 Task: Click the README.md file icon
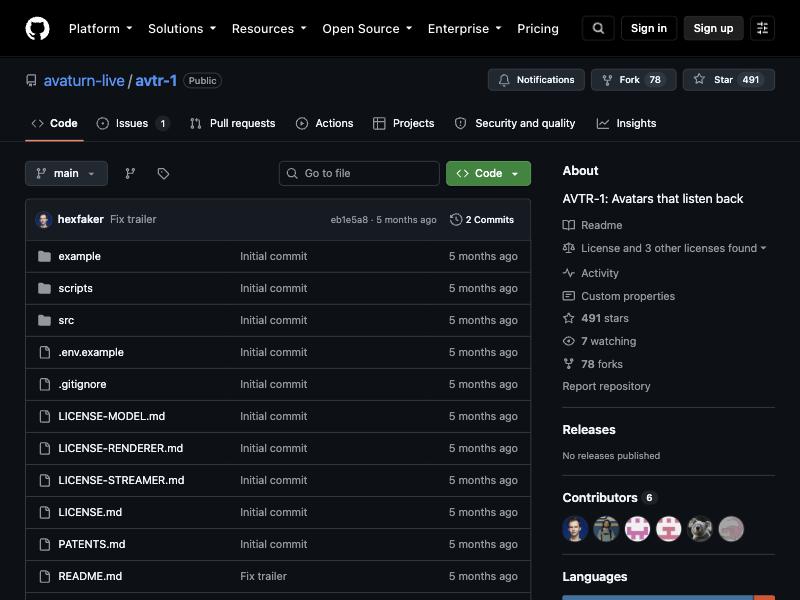(x=45, y=576)
